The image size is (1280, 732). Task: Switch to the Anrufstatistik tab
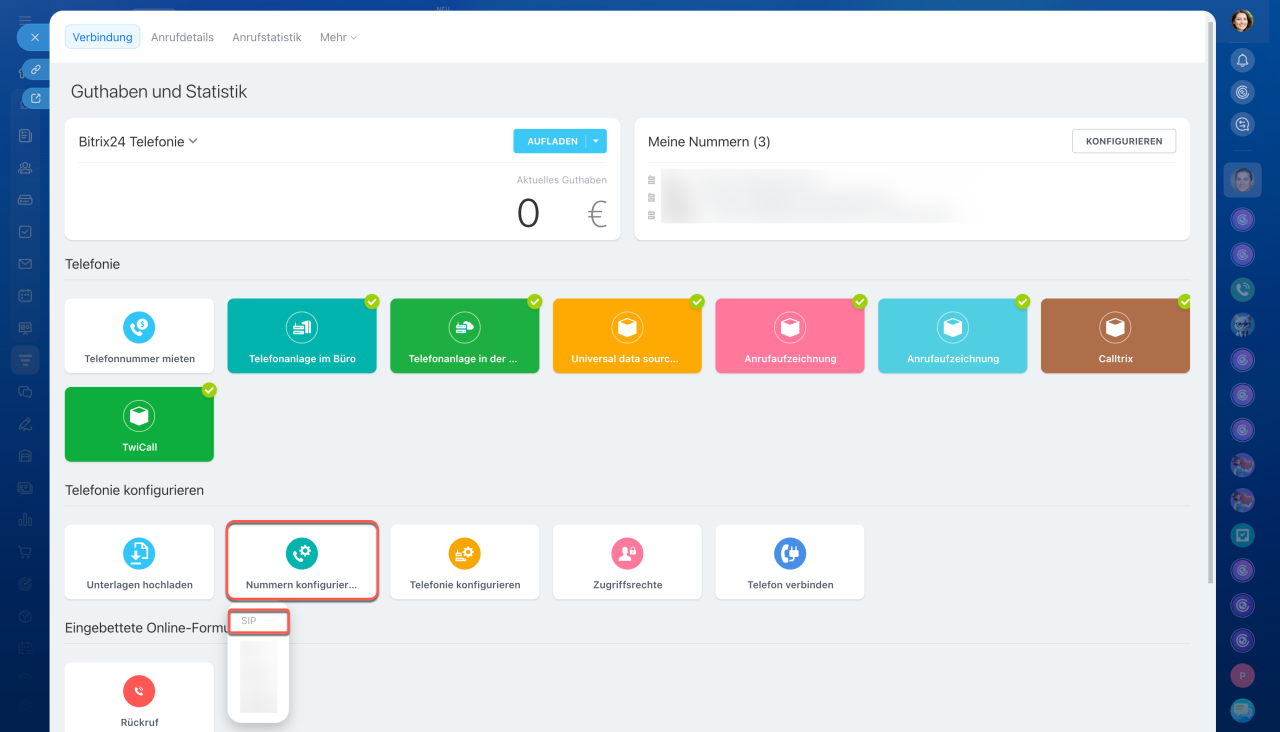click(266, 37)
